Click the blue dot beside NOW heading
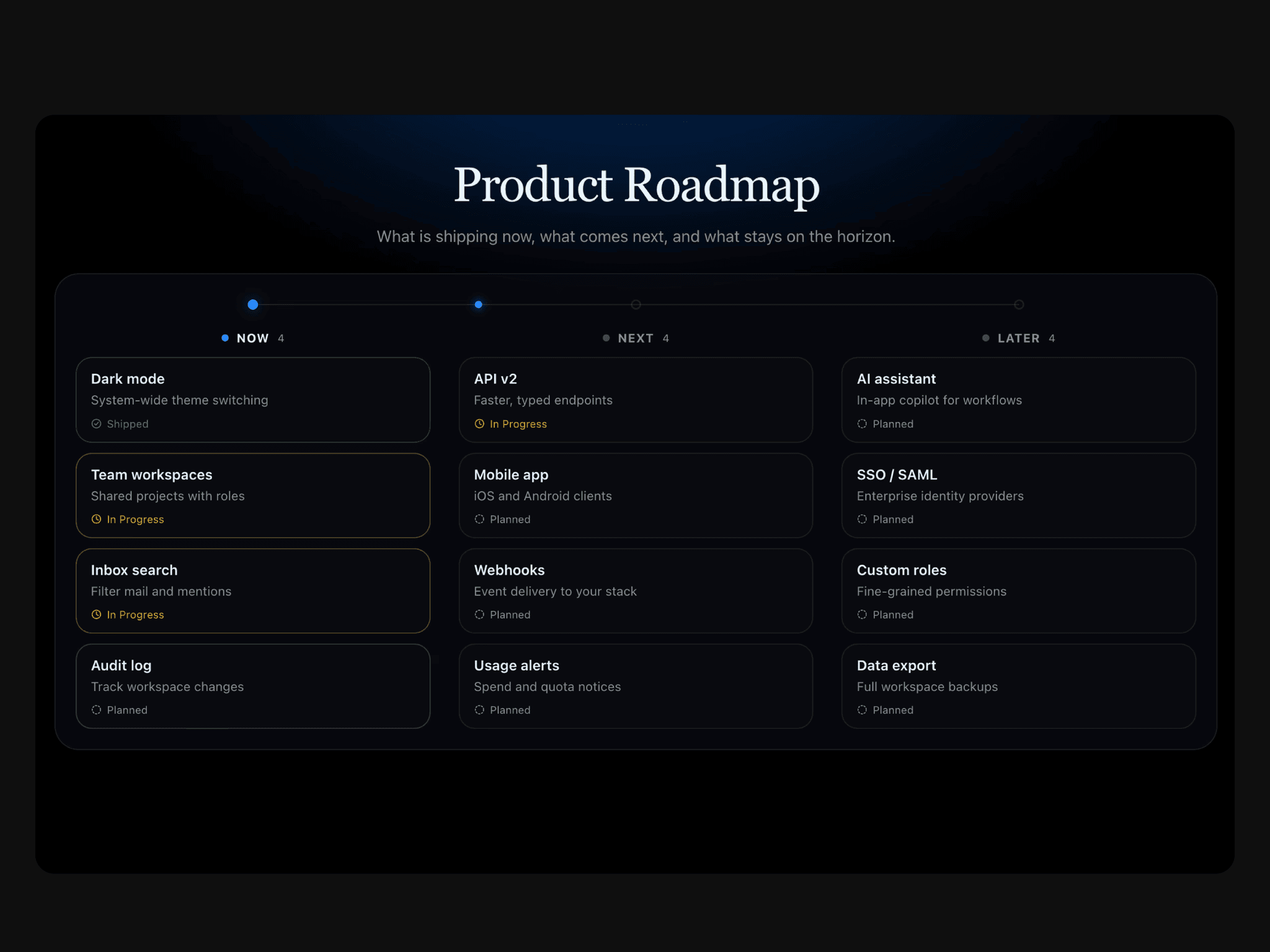This screenshot has height=952, width=1270. pyautogui.click(x=225, y=338)
